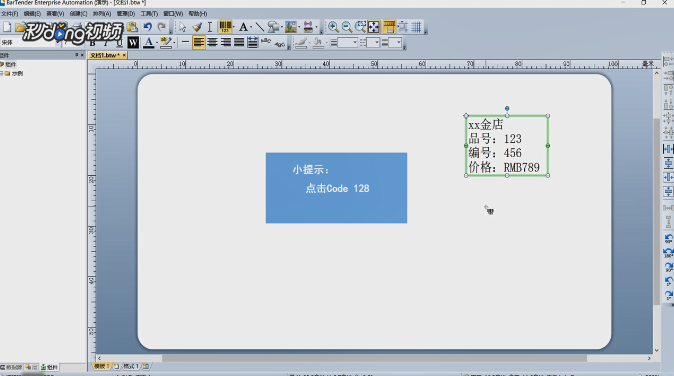Click the text highlight background color icon
This screenshot has width=674, height=376.
point(165,43)
